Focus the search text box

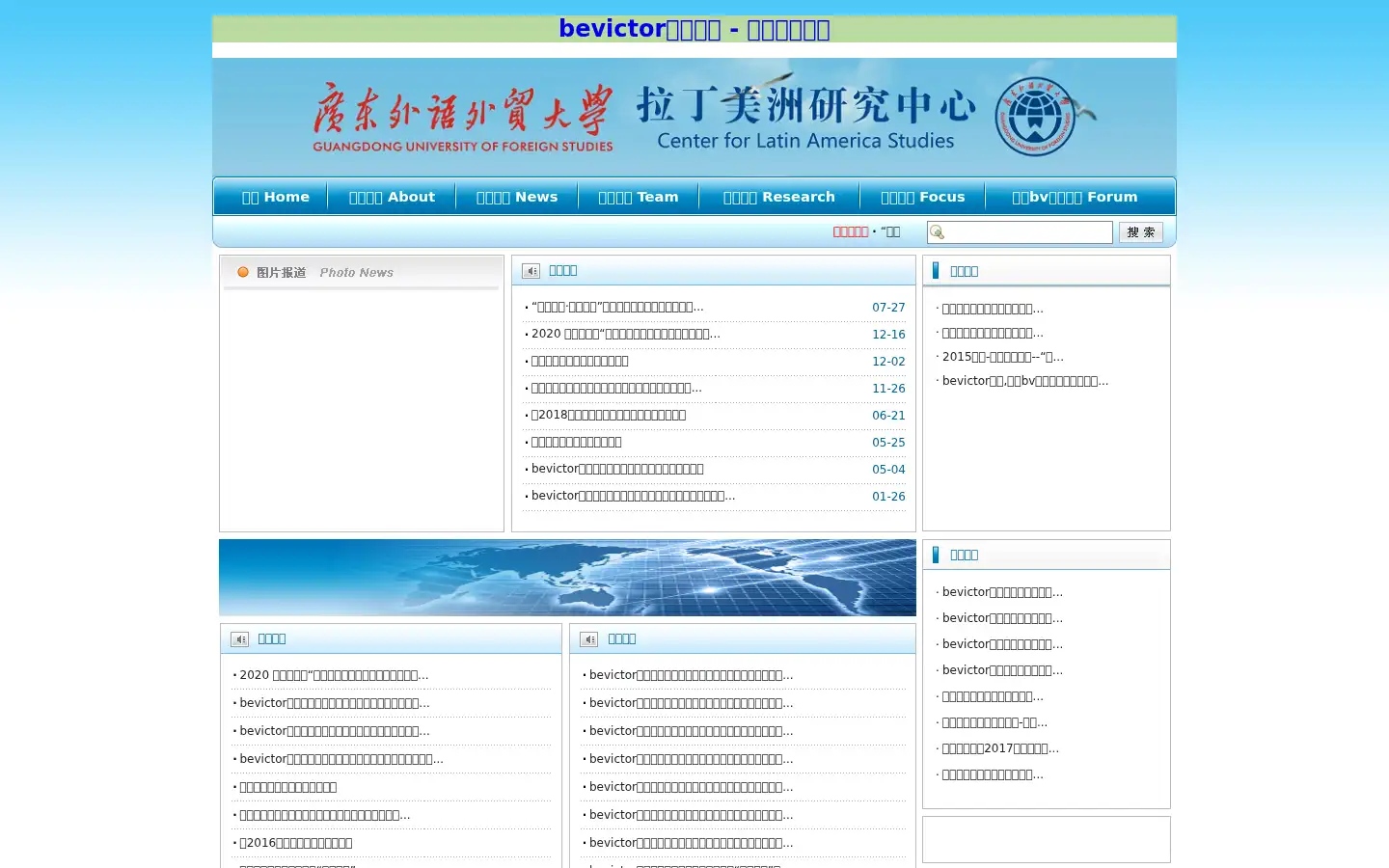click(x=1020, y=232)
